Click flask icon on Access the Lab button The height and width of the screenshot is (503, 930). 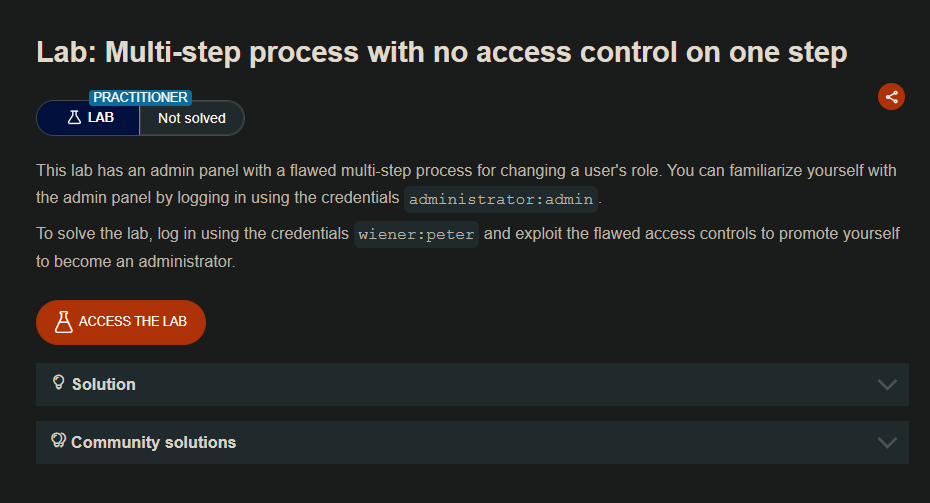[x=63, y=322]
